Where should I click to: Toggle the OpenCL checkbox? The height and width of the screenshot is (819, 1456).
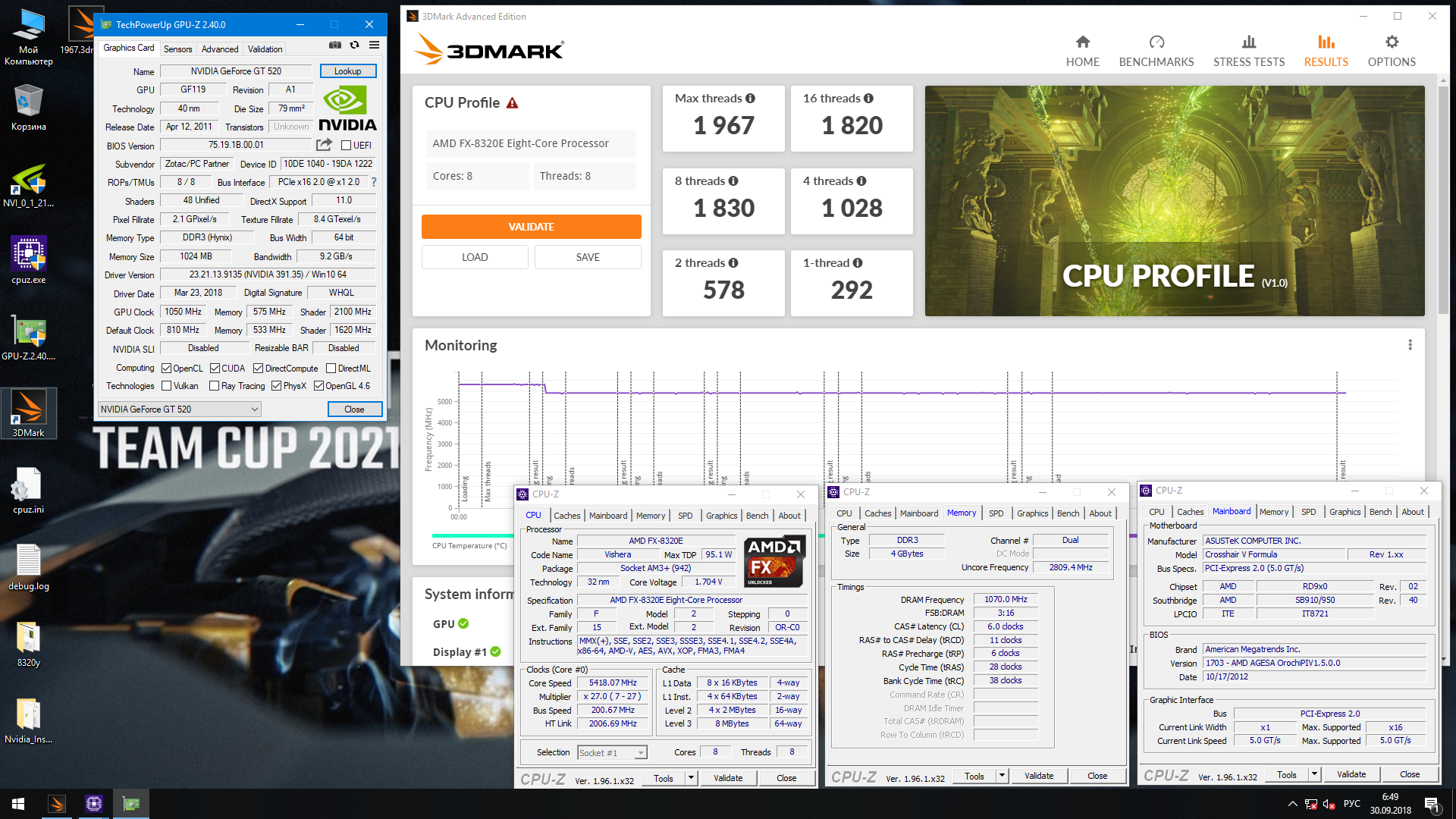coord(166,369)
